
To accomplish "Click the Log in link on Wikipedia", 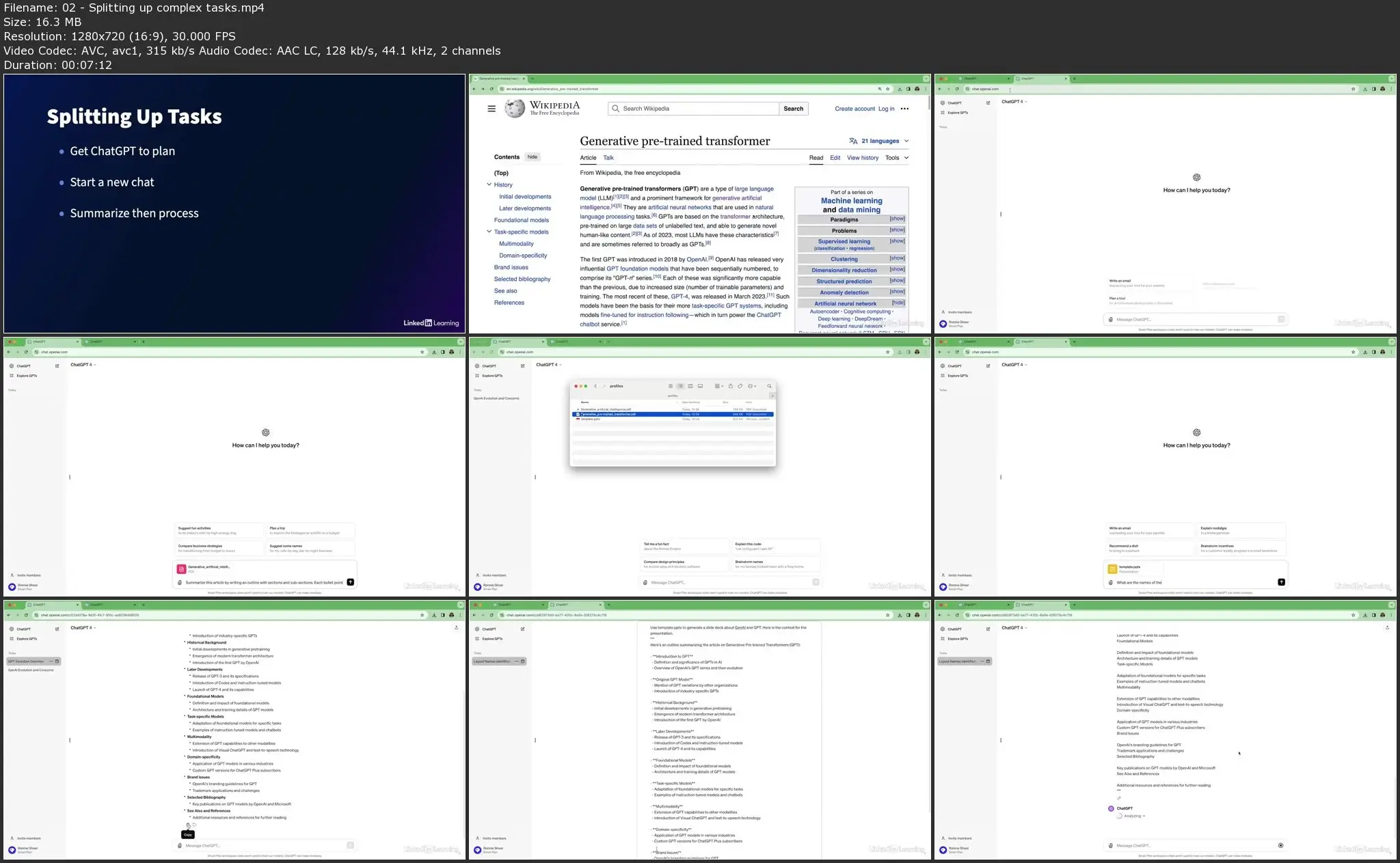I will [x=886, y=109].
